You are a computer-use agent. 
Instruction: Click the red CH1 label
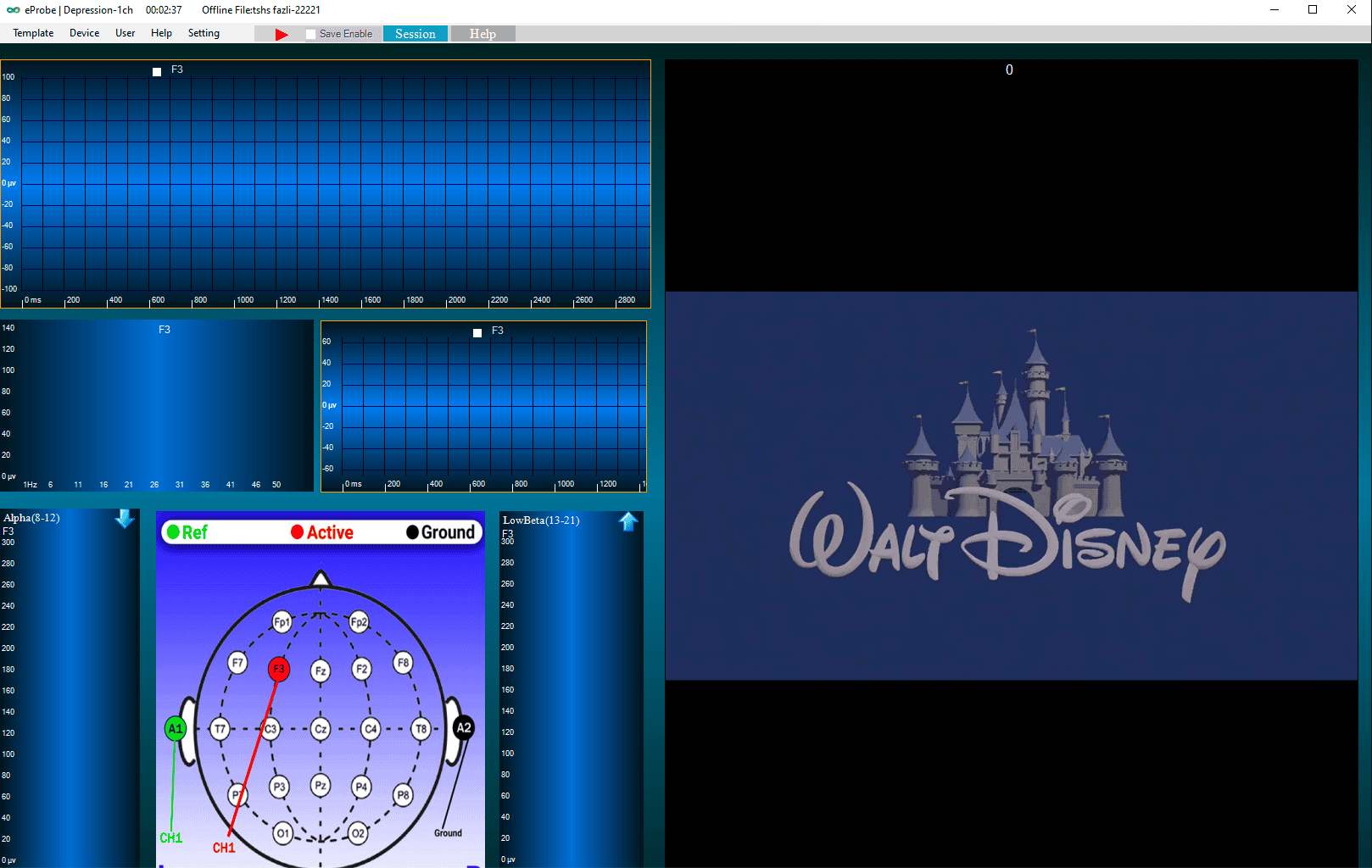coord(224,848)
